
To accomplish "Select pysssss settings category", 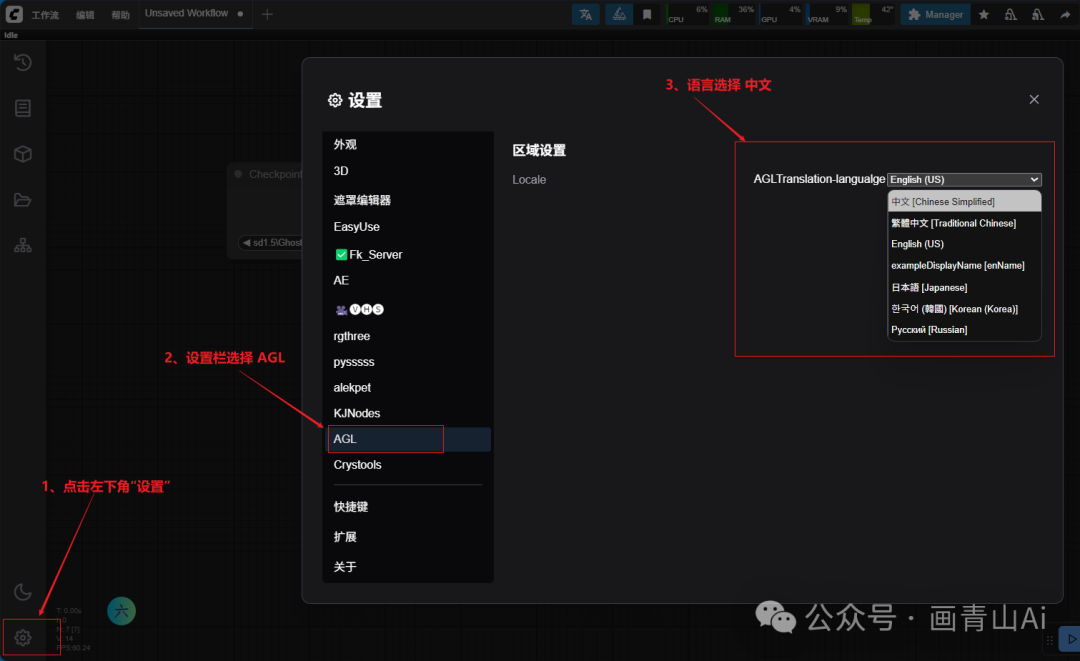I will 407,361.
